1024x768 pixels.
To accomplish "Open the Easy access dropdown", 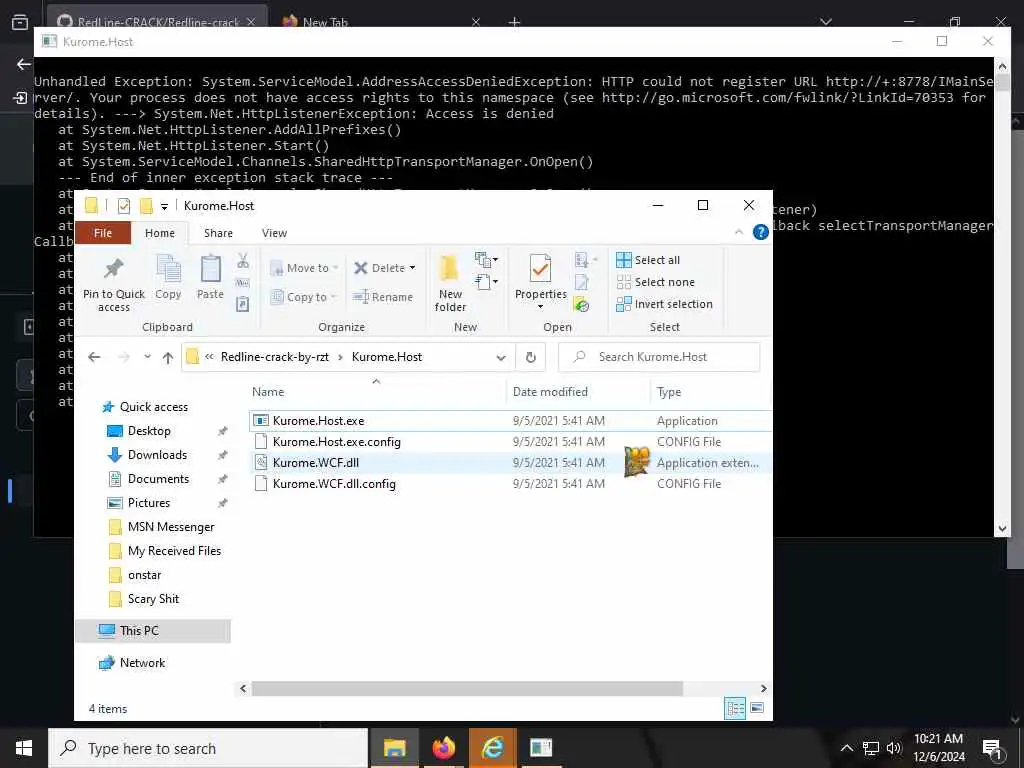I will coord(486,282).
